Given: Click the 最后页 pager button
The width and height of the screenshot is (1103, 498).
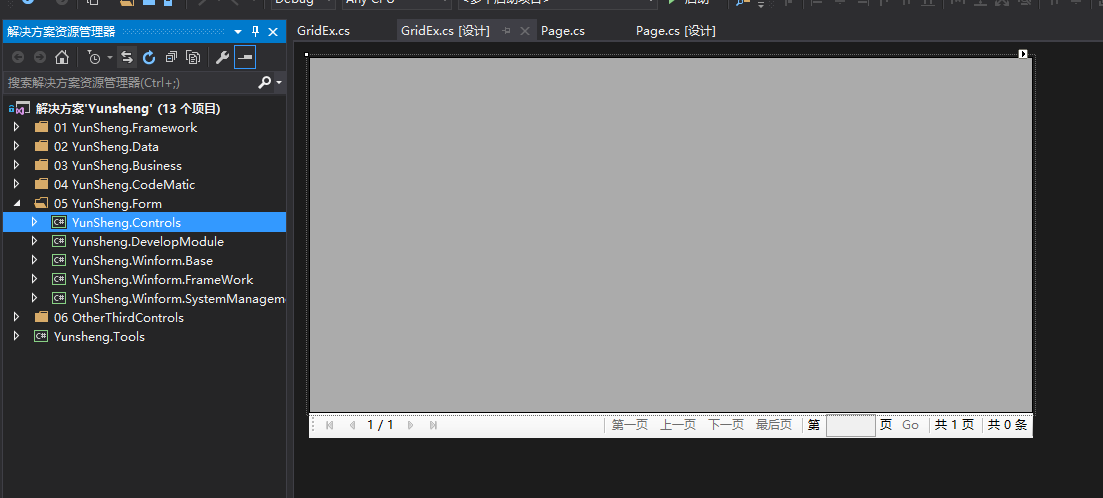Looking at the screenshot, I should (774, 425).
